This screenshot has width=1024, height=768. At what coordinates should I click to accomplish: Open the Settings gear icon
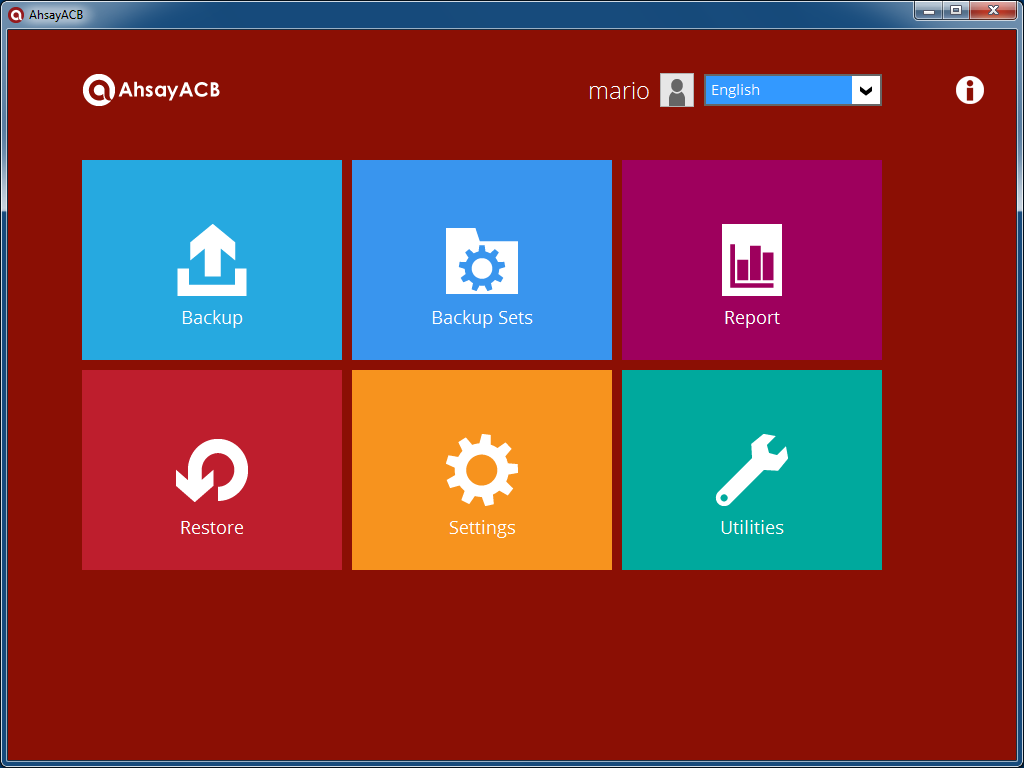(x=482, y=470)
